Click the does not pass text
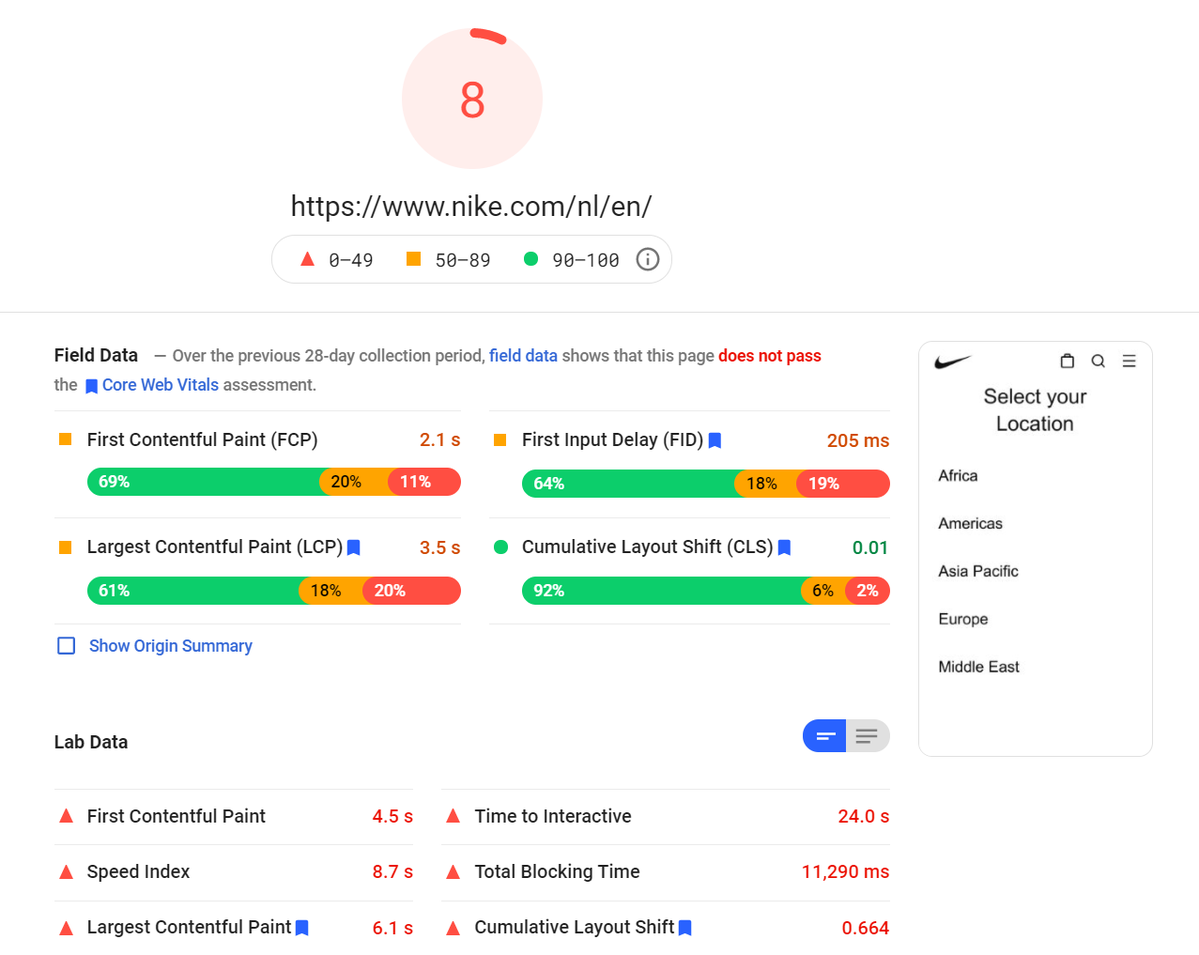1199x955 pixels. 769,356
